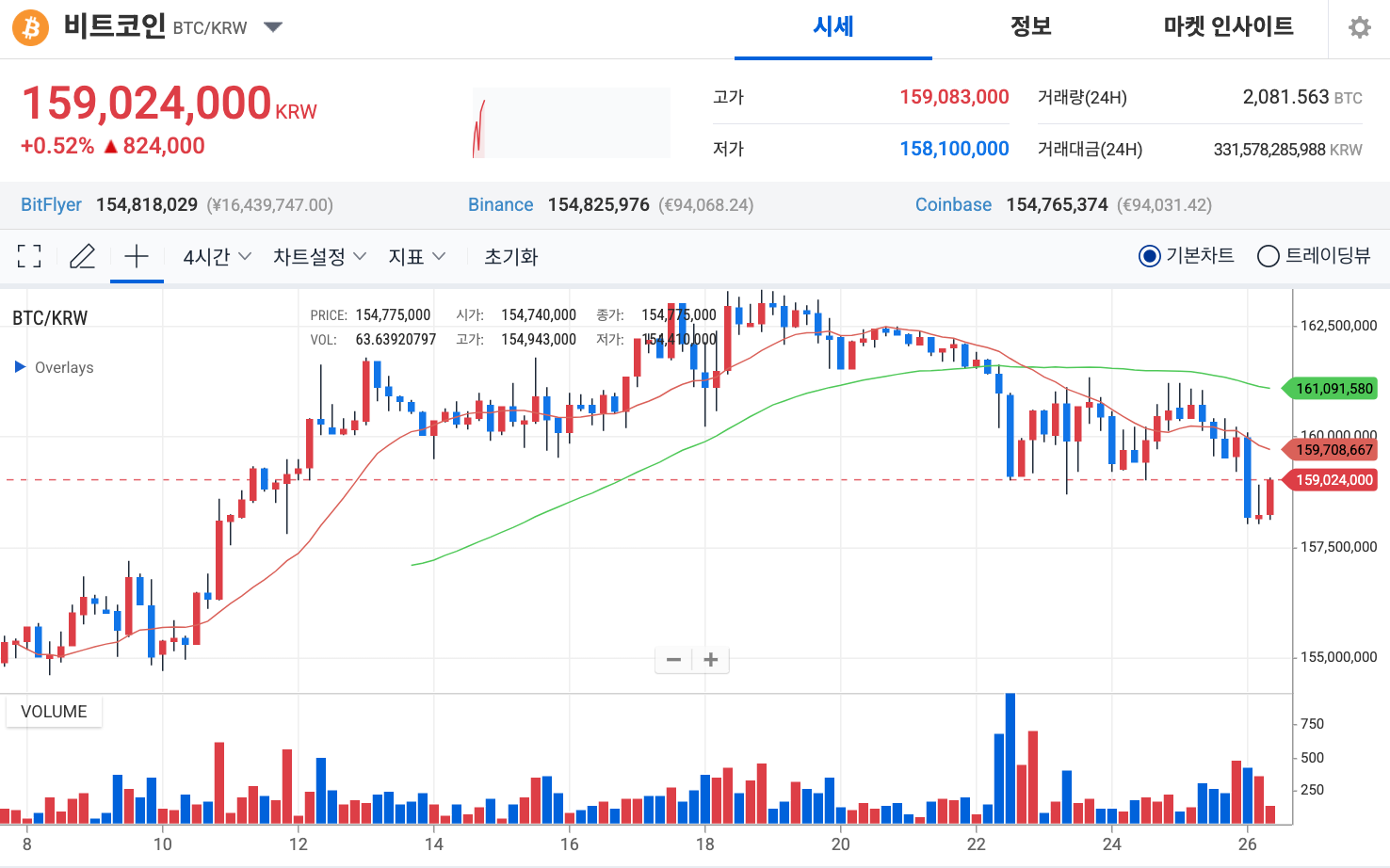
Task: Select the 기본차트 radio button
Action: click(1149, 255)
